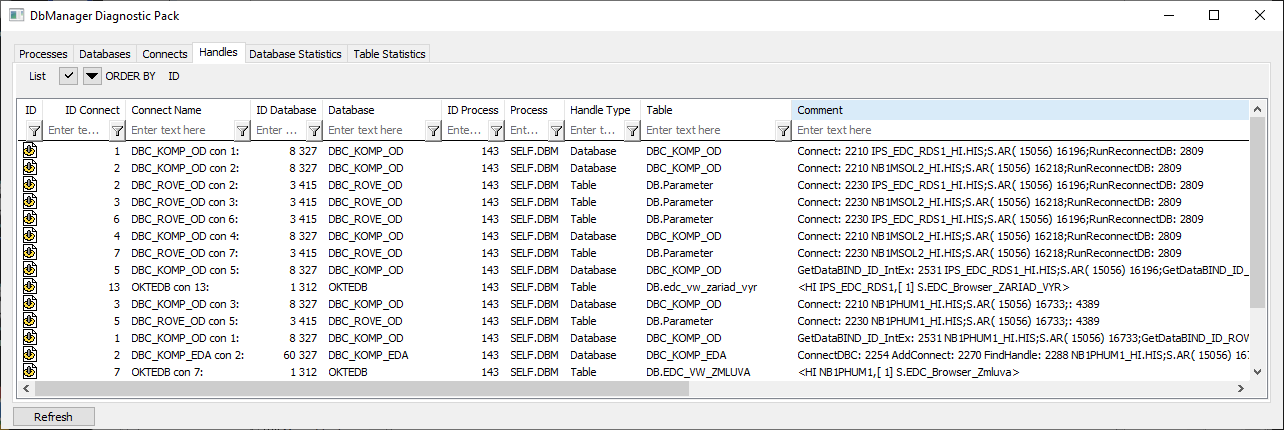Screen dimensions: 1284x430
Task: Open the ID Connect column filter icon
Action: (x=116, y=130)
